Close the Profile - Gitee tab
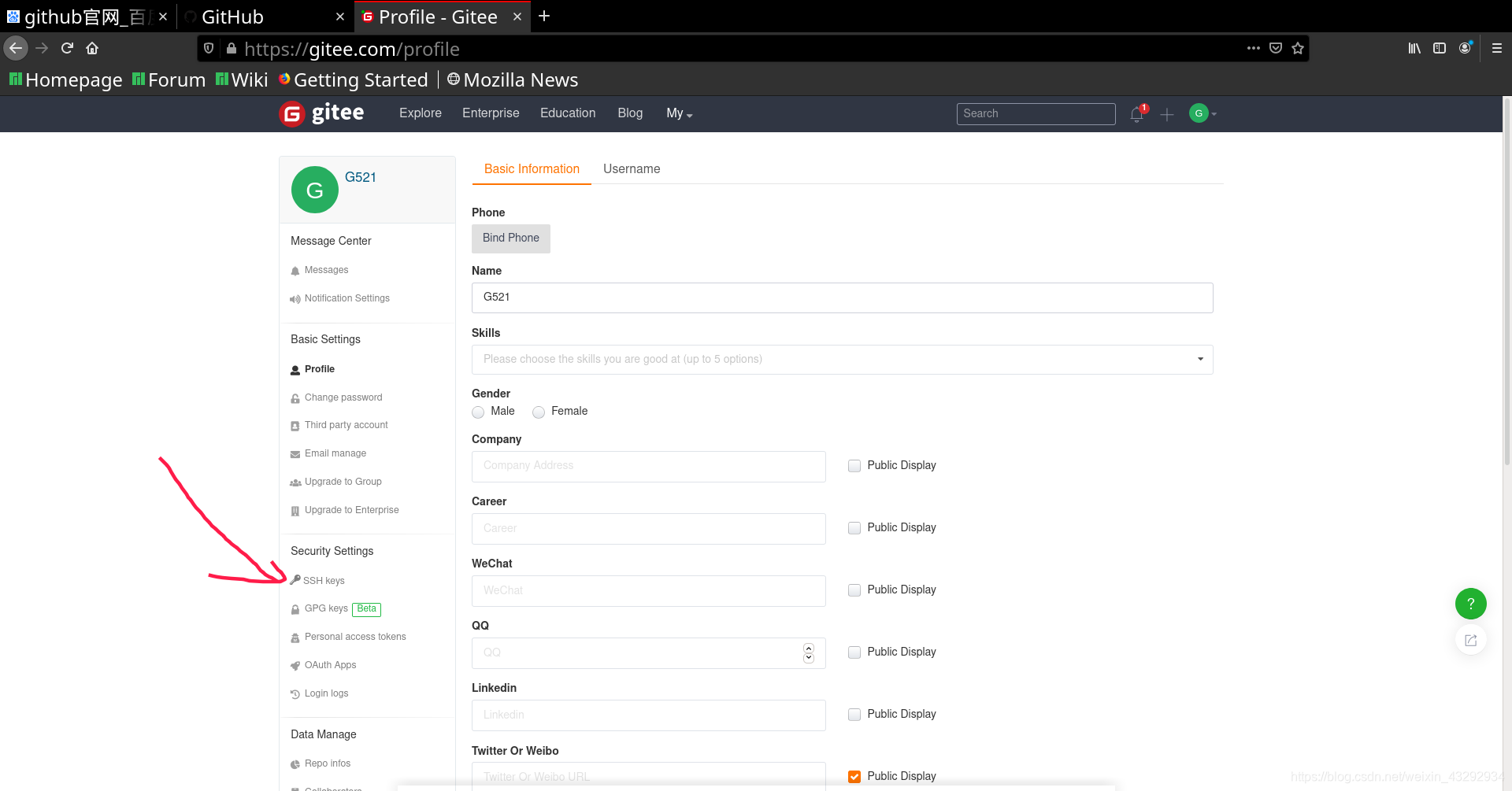The image size is (1512, 791). point(517,17)
